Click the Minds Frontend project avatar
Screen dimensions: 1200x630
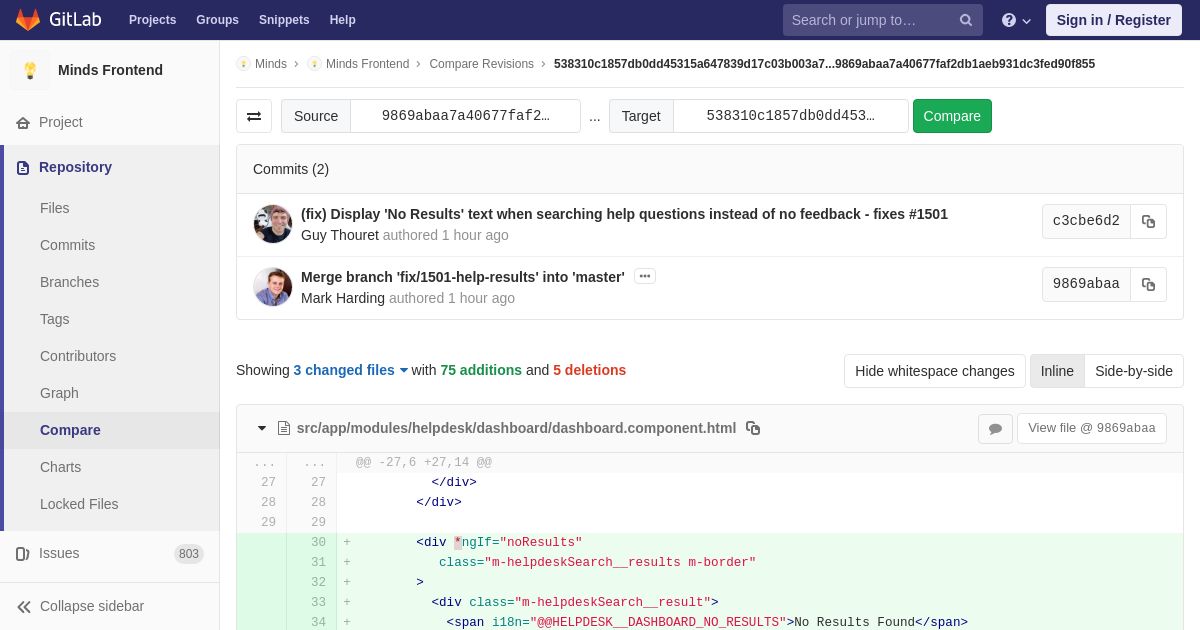tap(30, 70)
